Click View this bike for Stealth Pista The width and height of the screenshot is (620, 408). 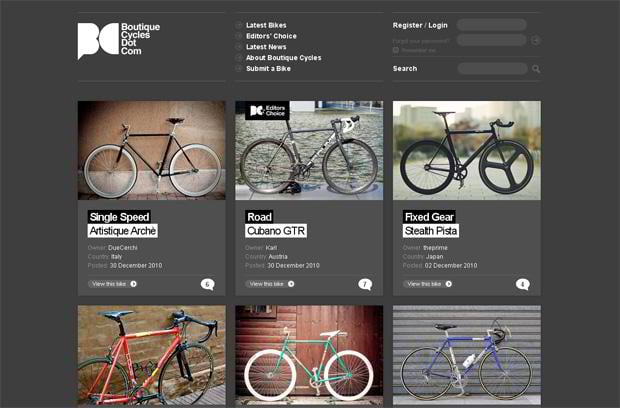(x=428, y=284)
